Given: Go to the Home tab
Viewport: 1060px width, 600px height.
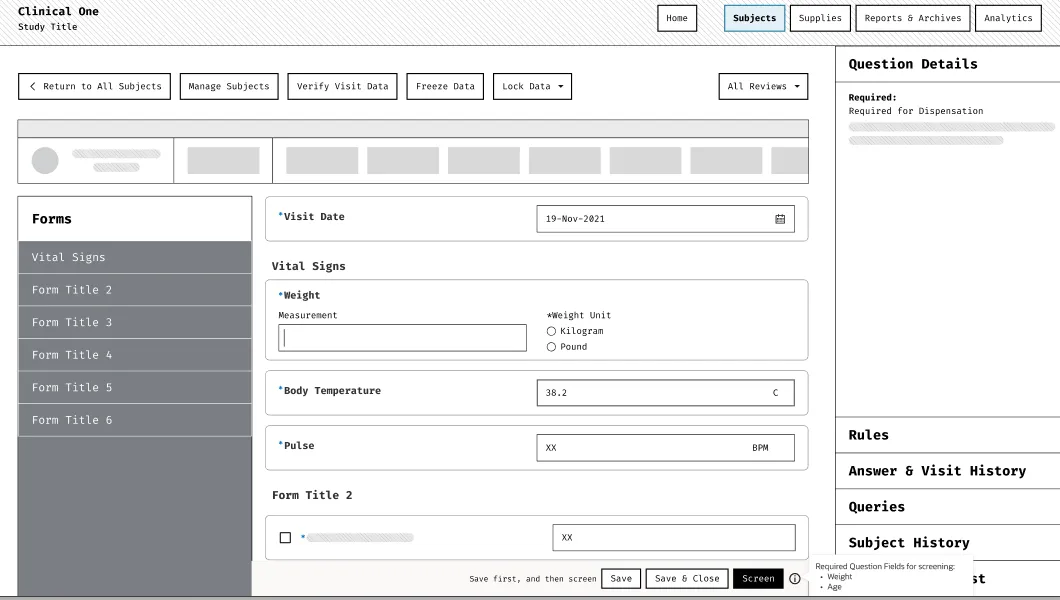Looking at the screenshot, I should [677, 18].
